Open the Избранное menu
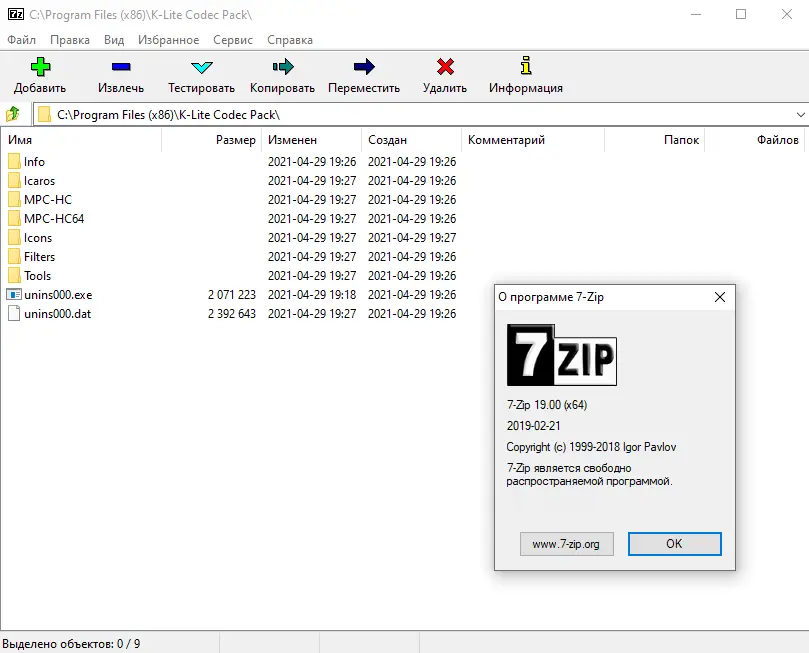Image resolution: width=809 pixels, height=653 pixels. coord(168,40)
